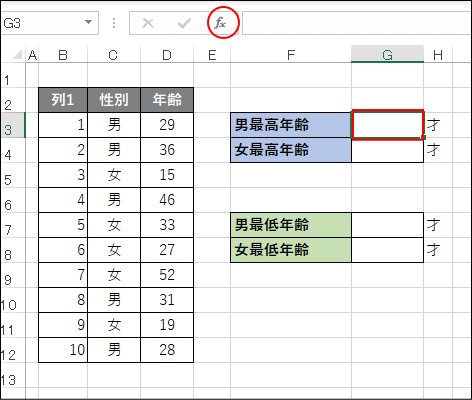Viewport: 472px width, 400px height.
Task: Click the 年齢 table header cell
Action: tap(167, 100)
